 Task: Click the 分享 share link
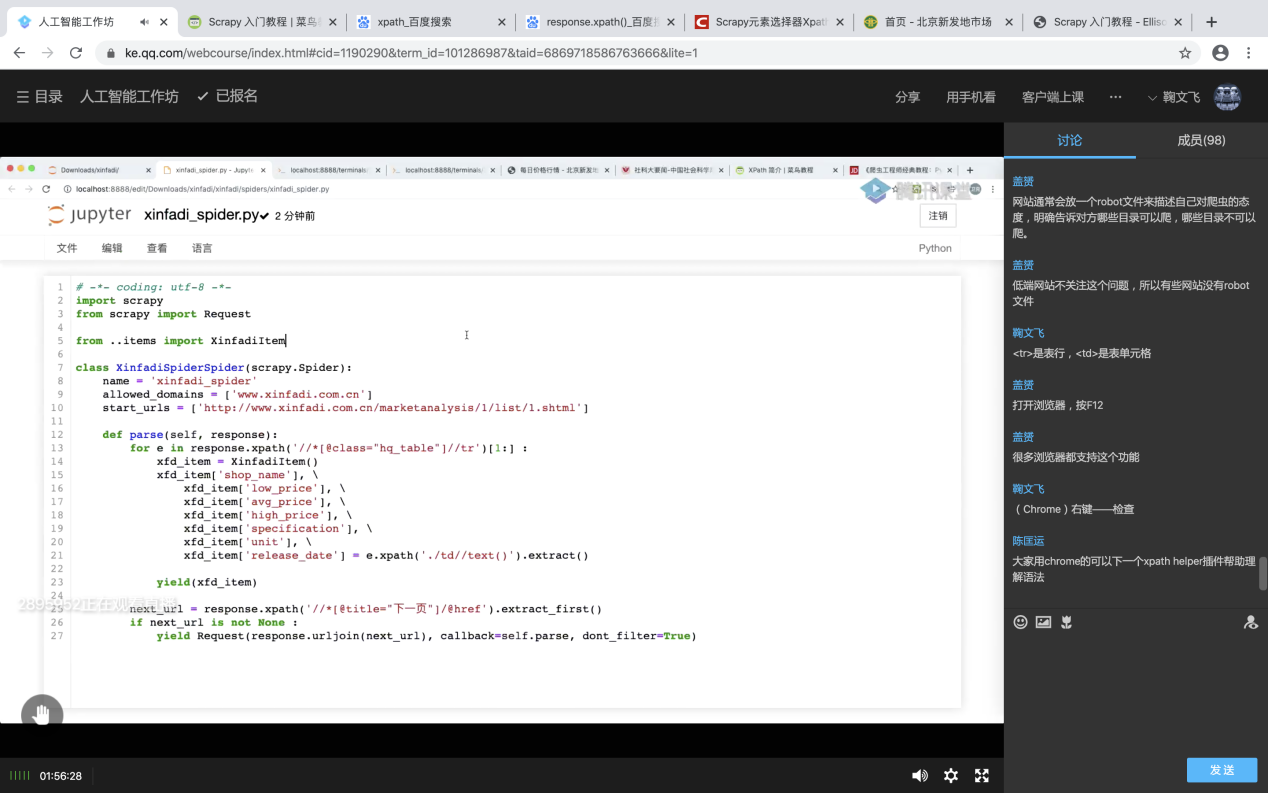(x=907, y=97)
